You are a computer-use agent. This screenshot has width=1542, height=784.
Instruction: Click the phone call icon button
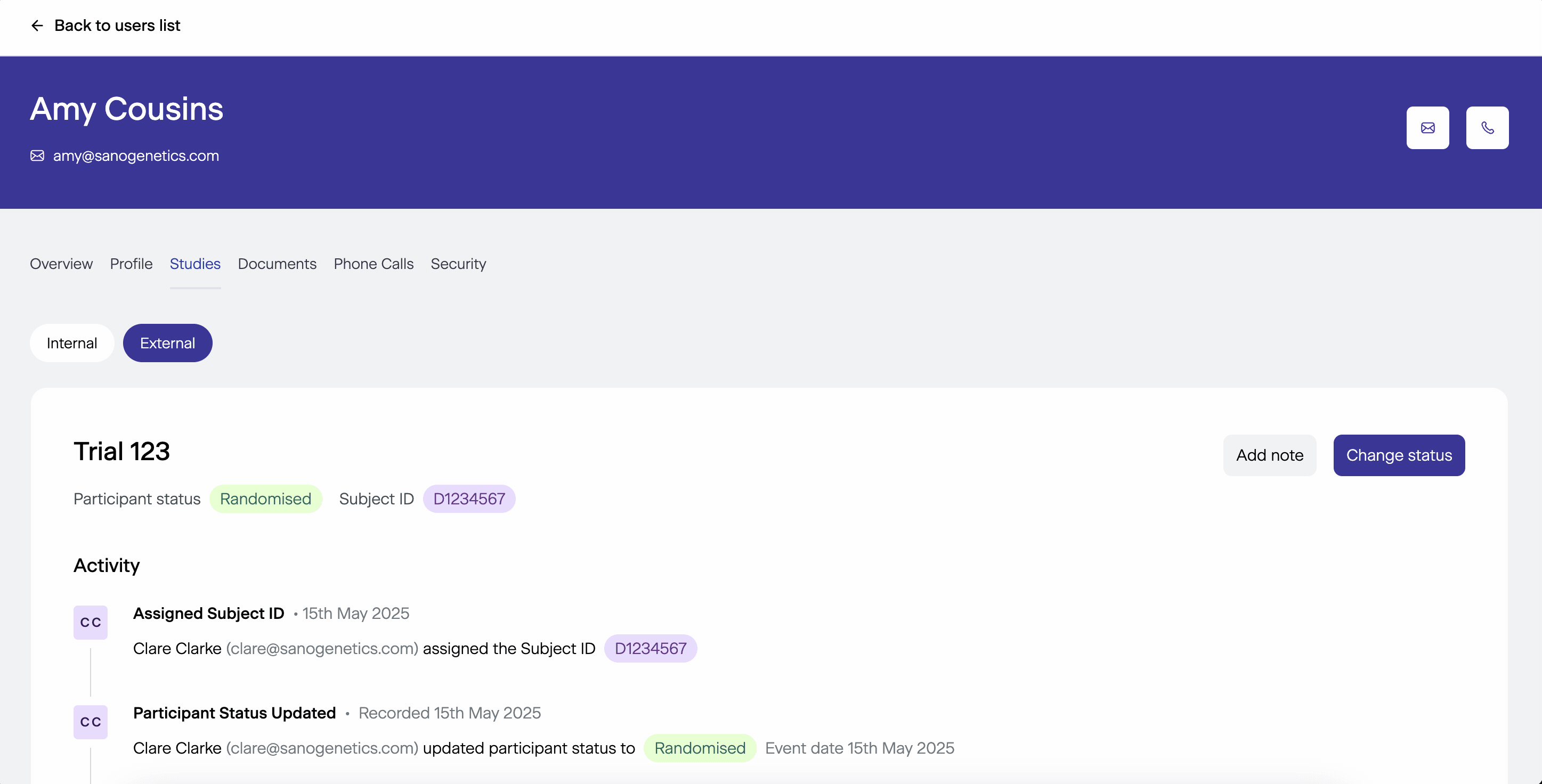[x=1487, y=127]
